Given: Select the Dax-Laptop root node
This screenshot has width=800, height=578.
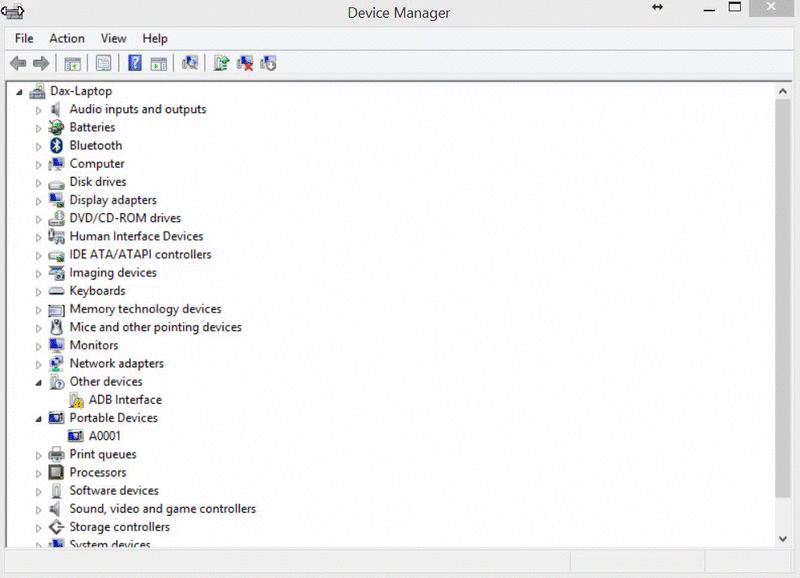Looking at the screenshot, I should tap(80, 91).
